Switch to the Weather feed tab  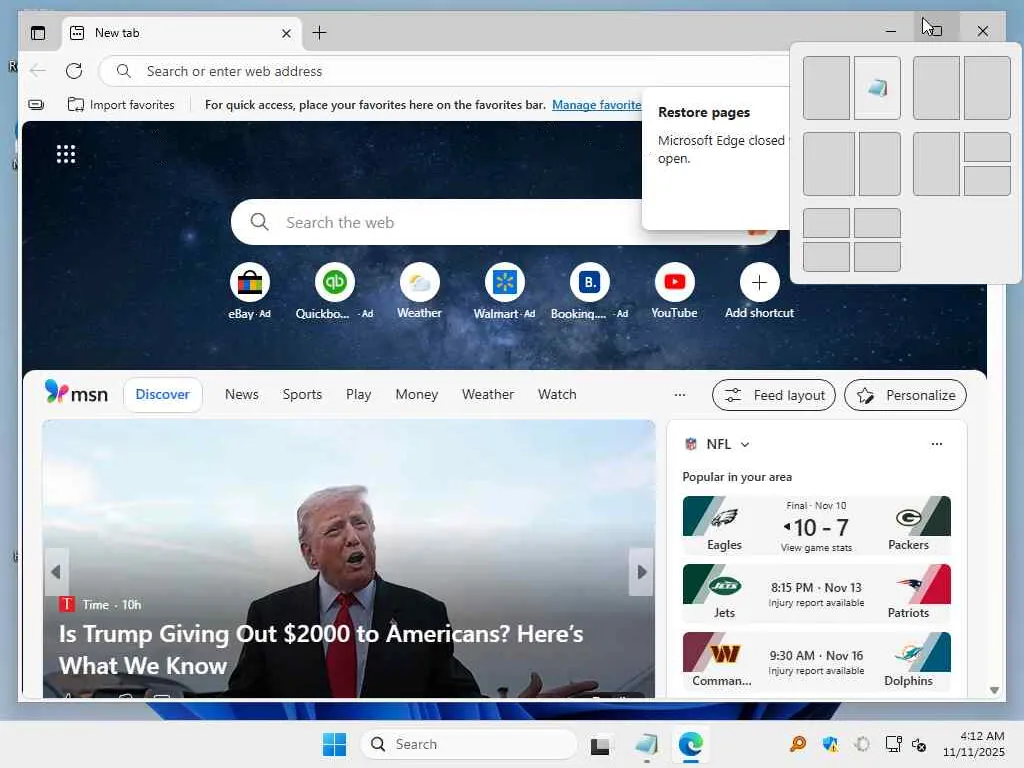(488, 394)
